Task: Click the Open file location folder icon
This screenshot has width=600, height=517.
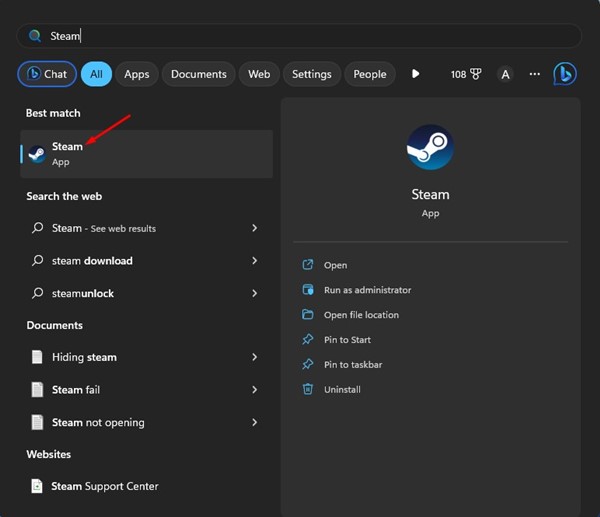Action: (x=308, y=315)
